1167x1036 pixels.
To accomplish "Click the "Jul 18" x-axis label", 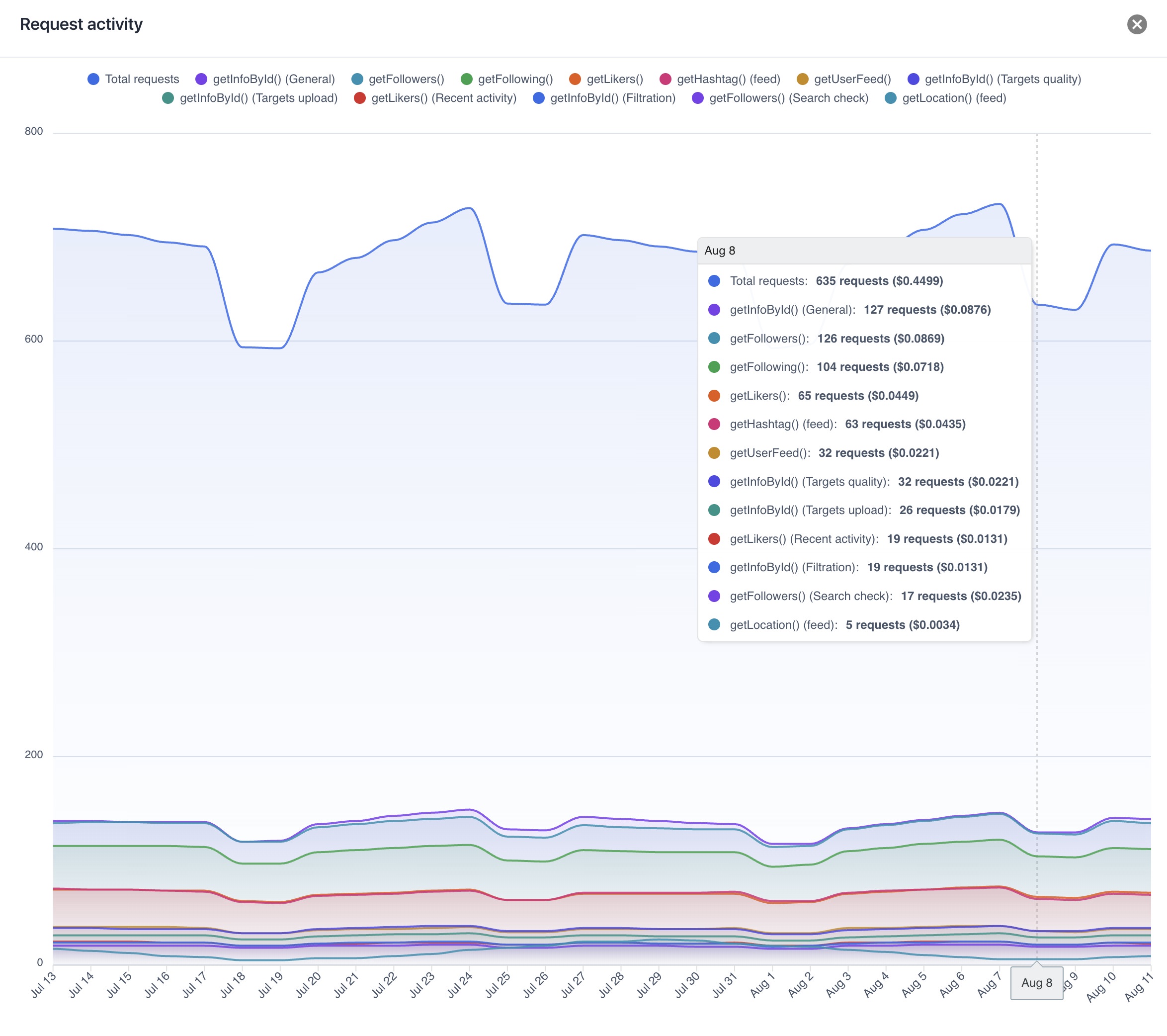I will [x=233, y=985].
